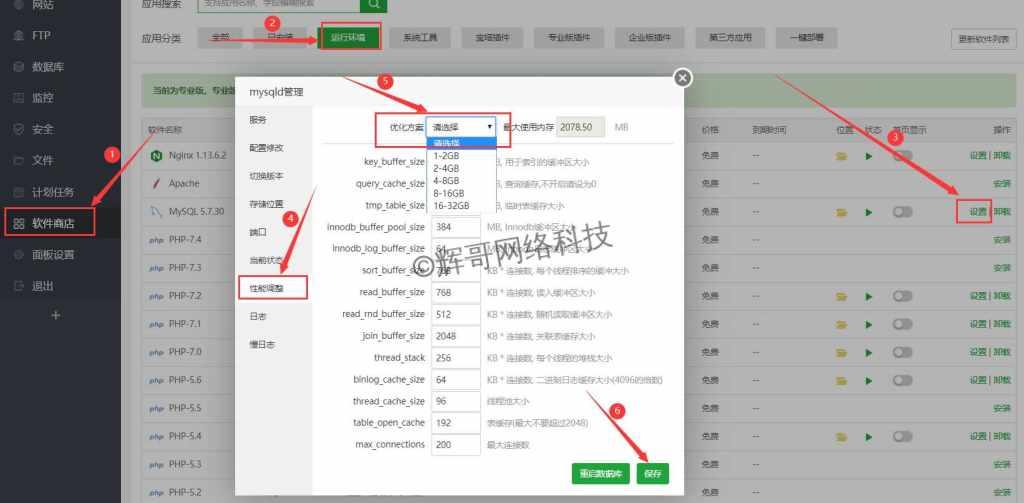This screenshot has width=1024, height=503.
Task: Toggle PHP-5.6 homepage display switch
Action: (x=903, y=380)
